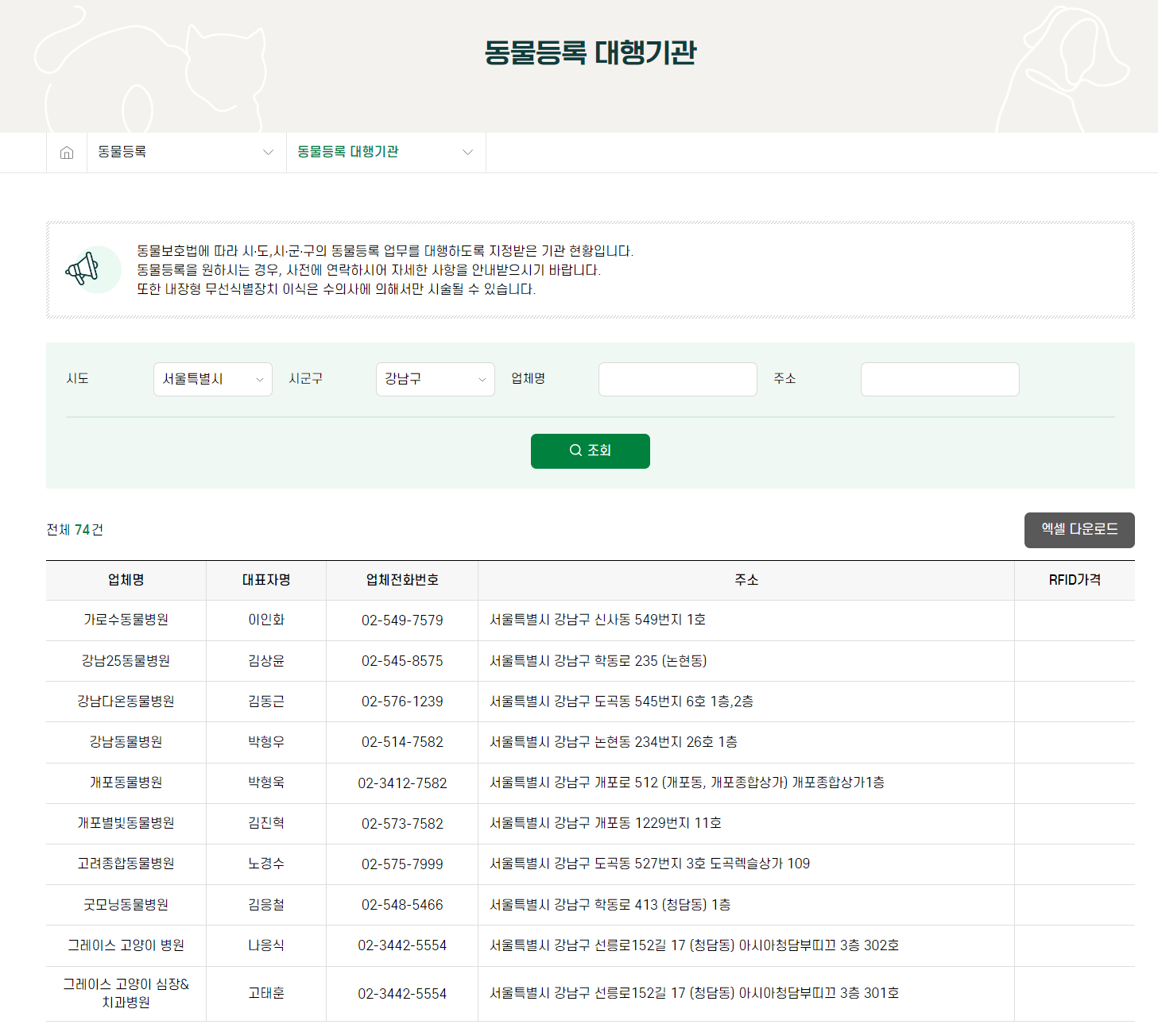Open the 시군구 dropdown showing 강남구

coord(435,379)
